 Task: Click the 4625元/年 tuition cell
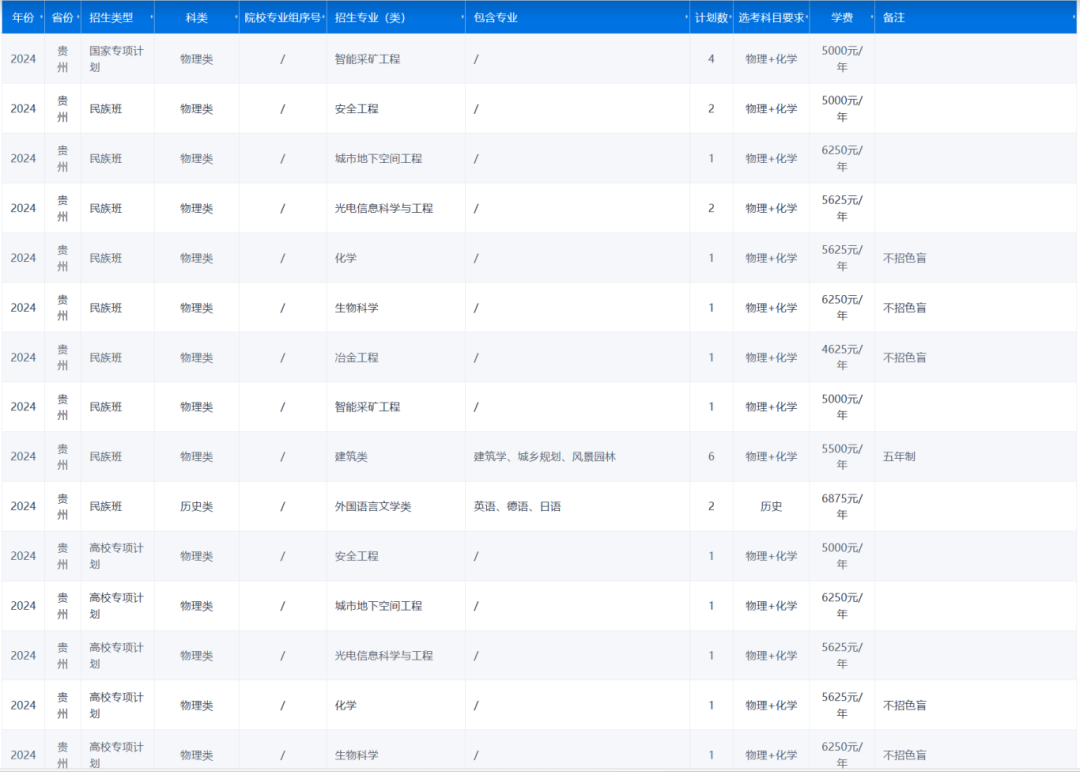click(x=842, y=357)
